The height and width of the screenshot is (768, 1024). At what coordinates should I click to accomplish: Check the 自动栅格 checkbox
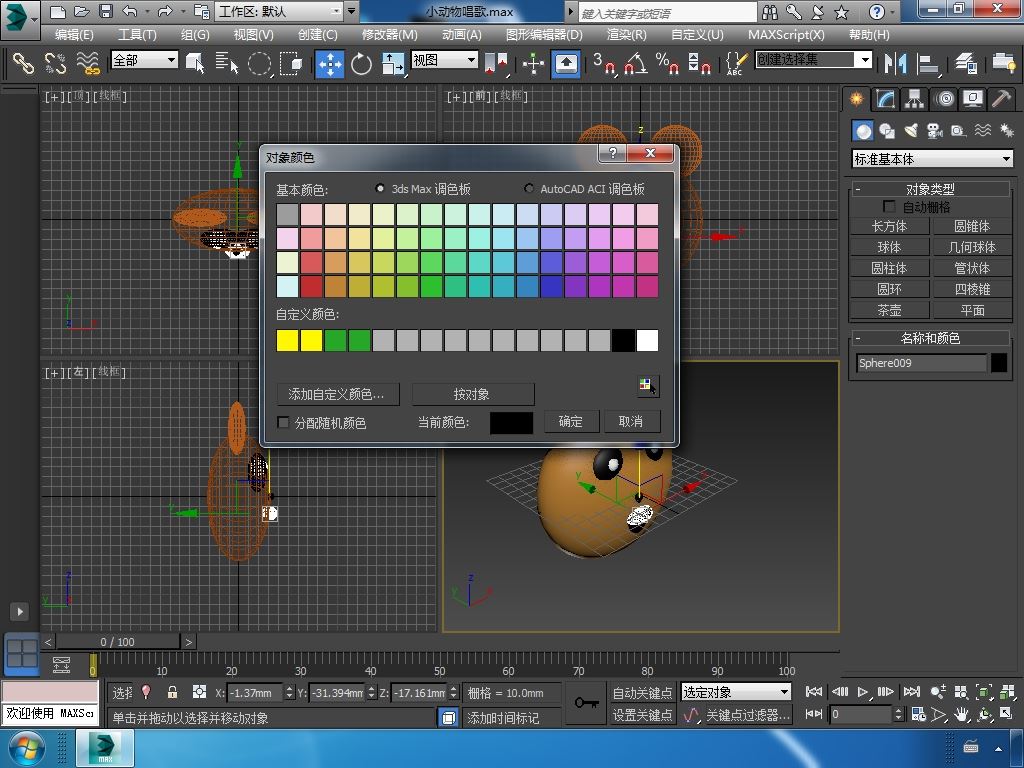pos(889,207)
